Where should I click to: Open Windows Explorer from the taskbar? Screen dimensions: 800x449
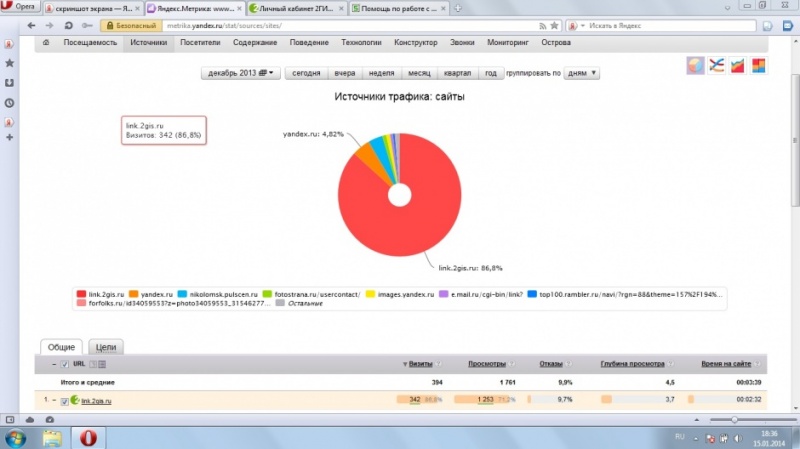[x=52, y=438]
